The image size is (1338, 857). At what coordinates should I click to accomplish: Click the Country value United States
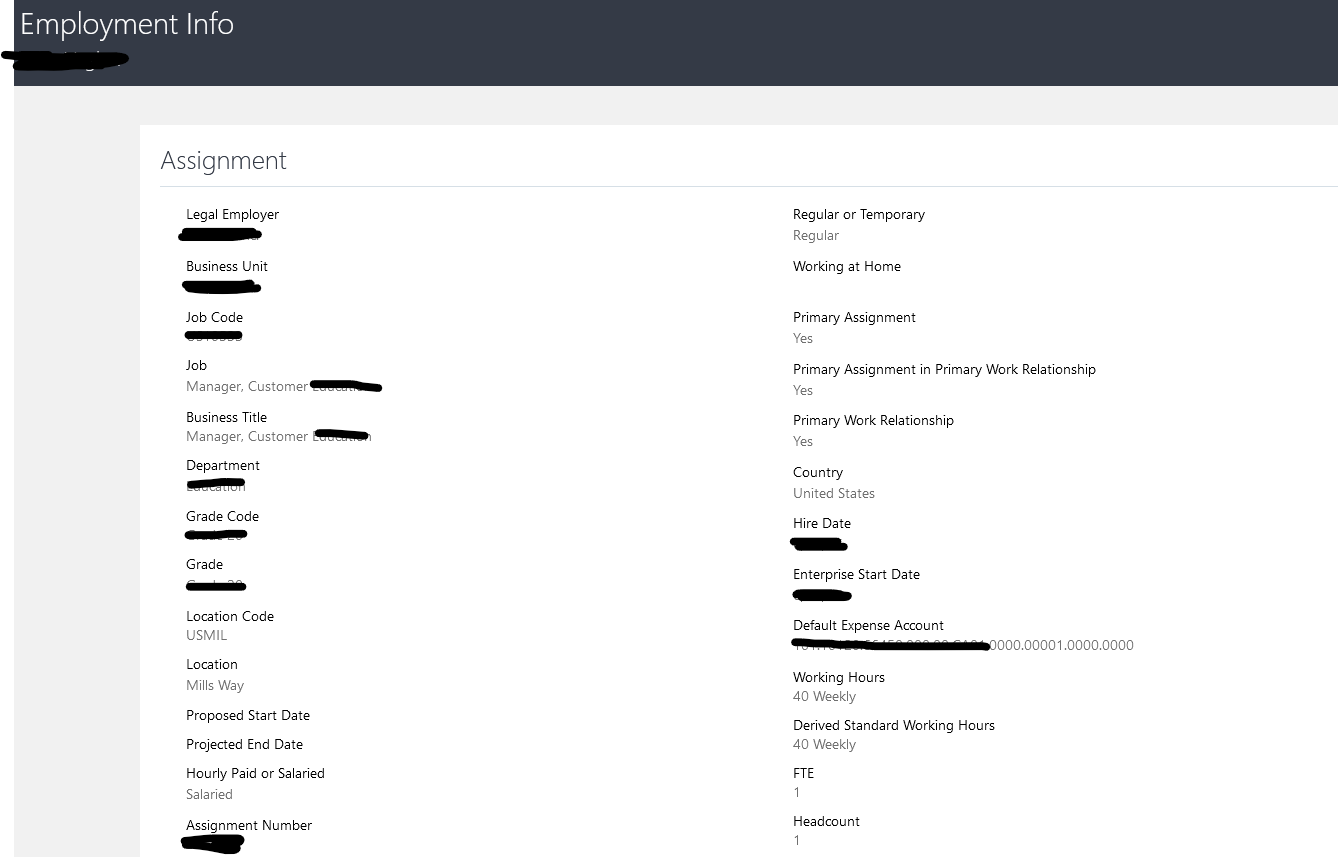coord(834,493)
